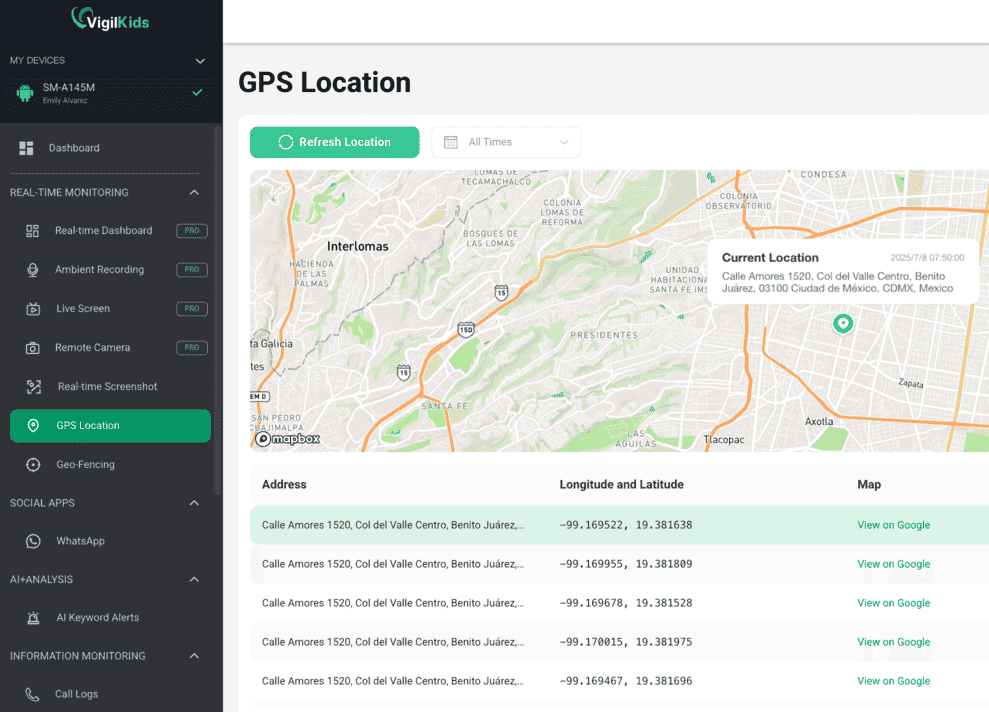The width and height of the screenshot is (989, 712).
Task: Select the GPS Location sidebar entry
Action: pos(89,425)
